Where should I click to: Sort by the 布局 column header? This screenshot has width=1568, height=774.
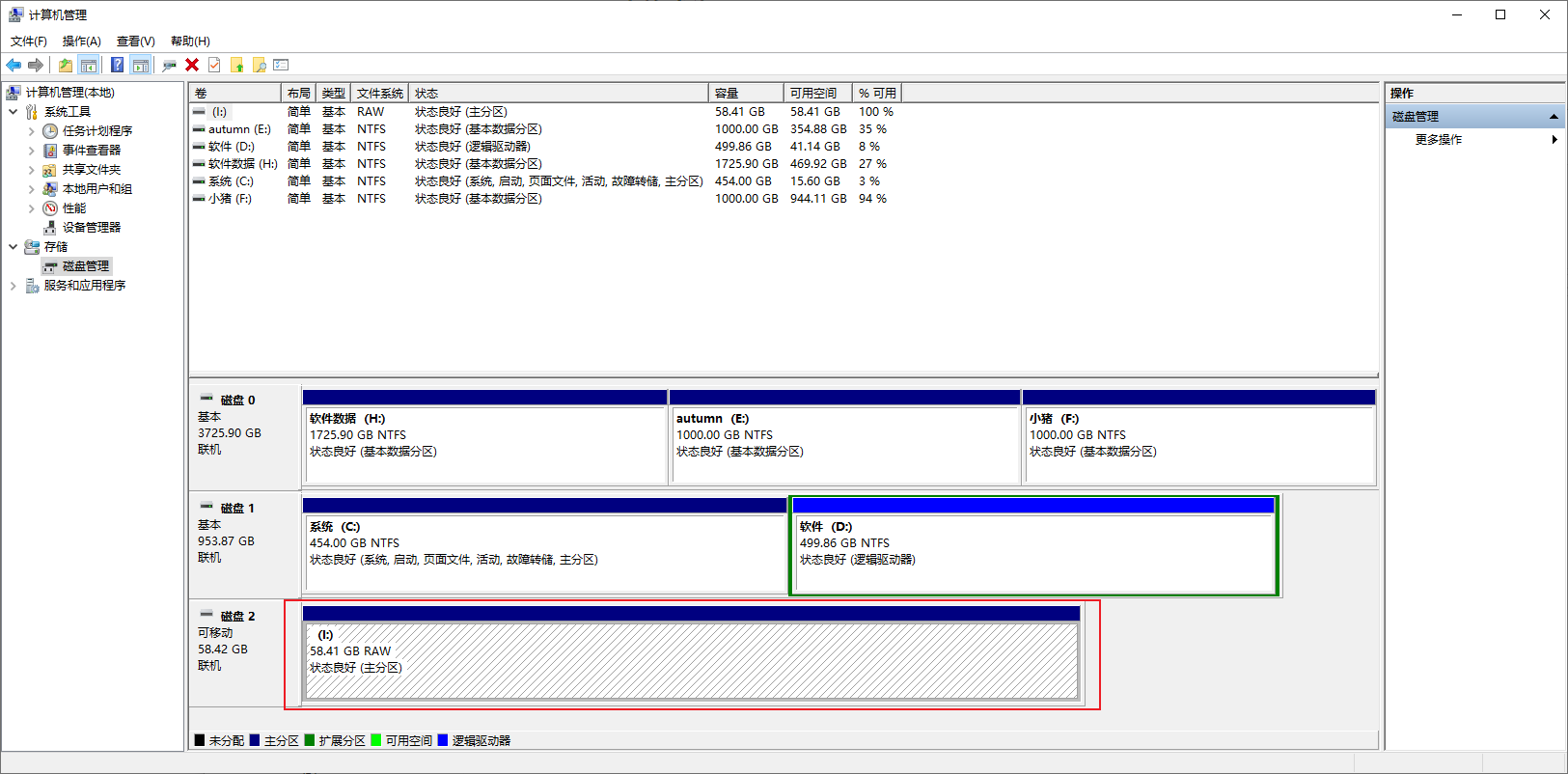point(299,94)
